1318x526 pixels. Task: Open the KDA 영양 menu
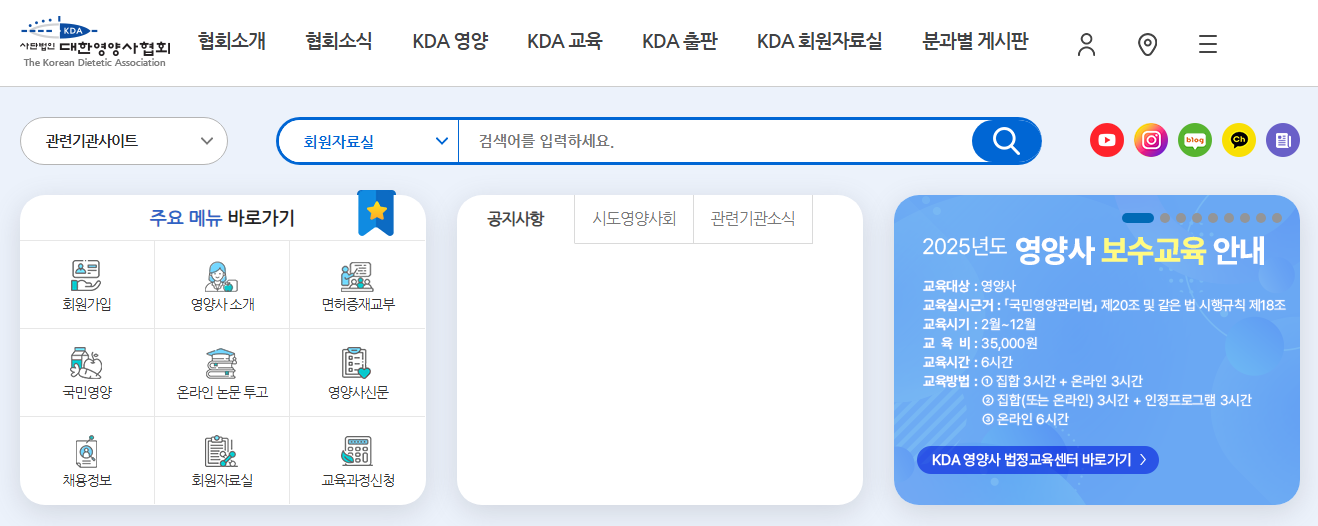pyautogui.click(x=450, y=42)
